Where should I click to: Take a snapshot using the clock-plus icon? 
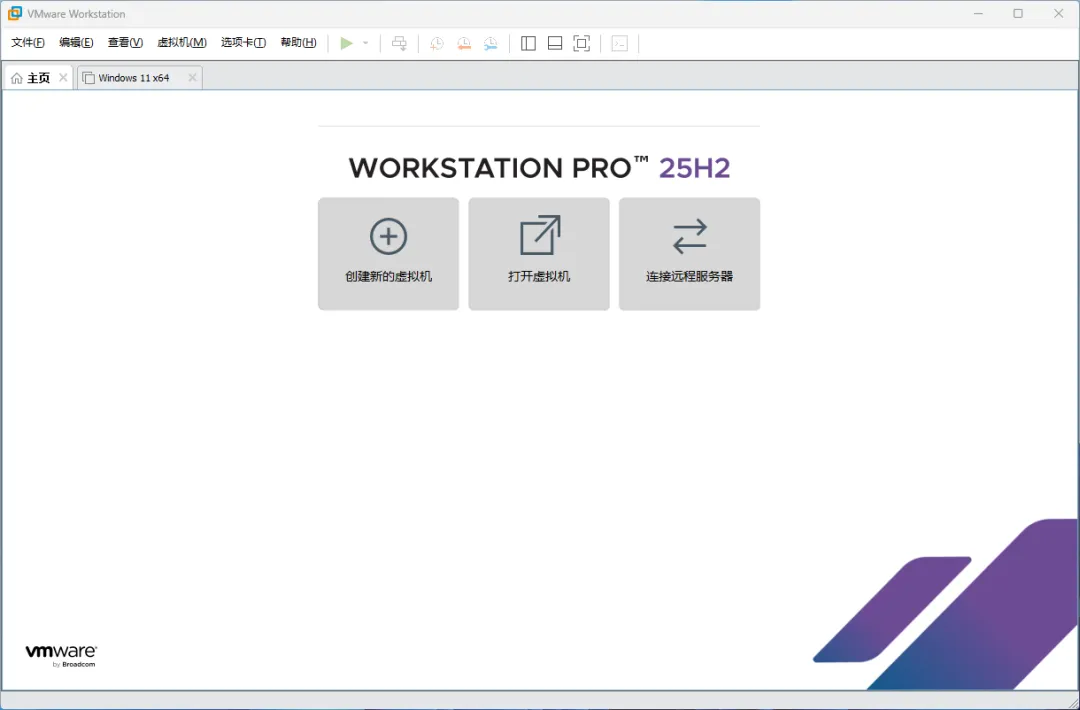(437, 43)
